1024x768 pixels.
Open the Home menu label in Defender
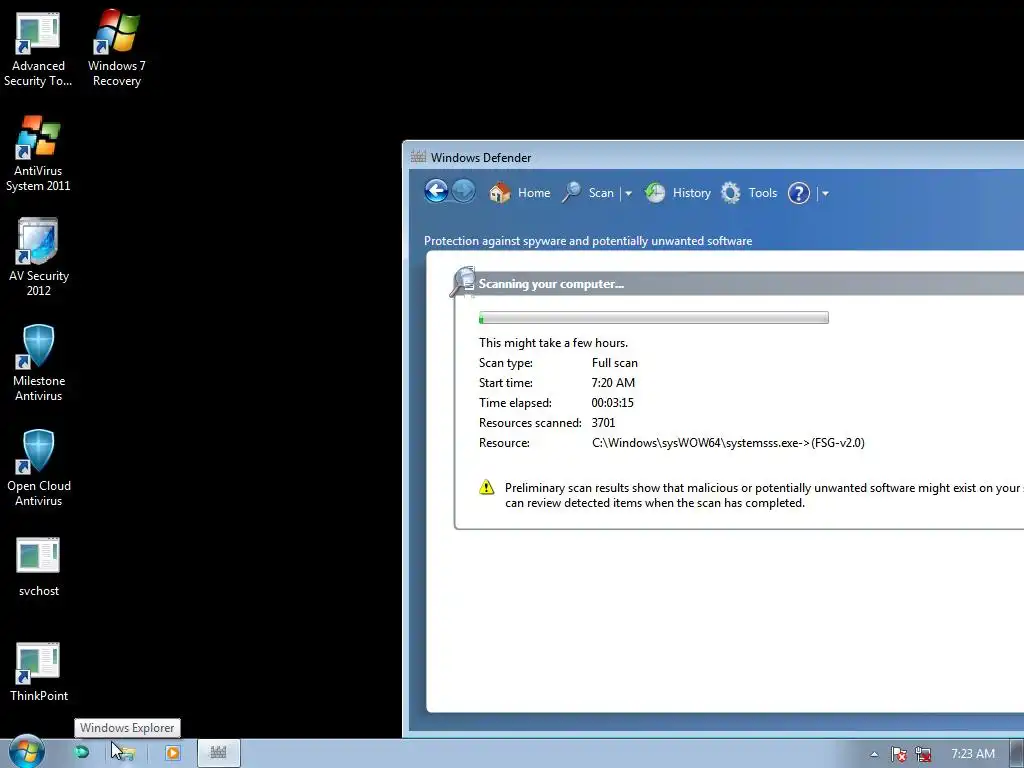point(534,193)
